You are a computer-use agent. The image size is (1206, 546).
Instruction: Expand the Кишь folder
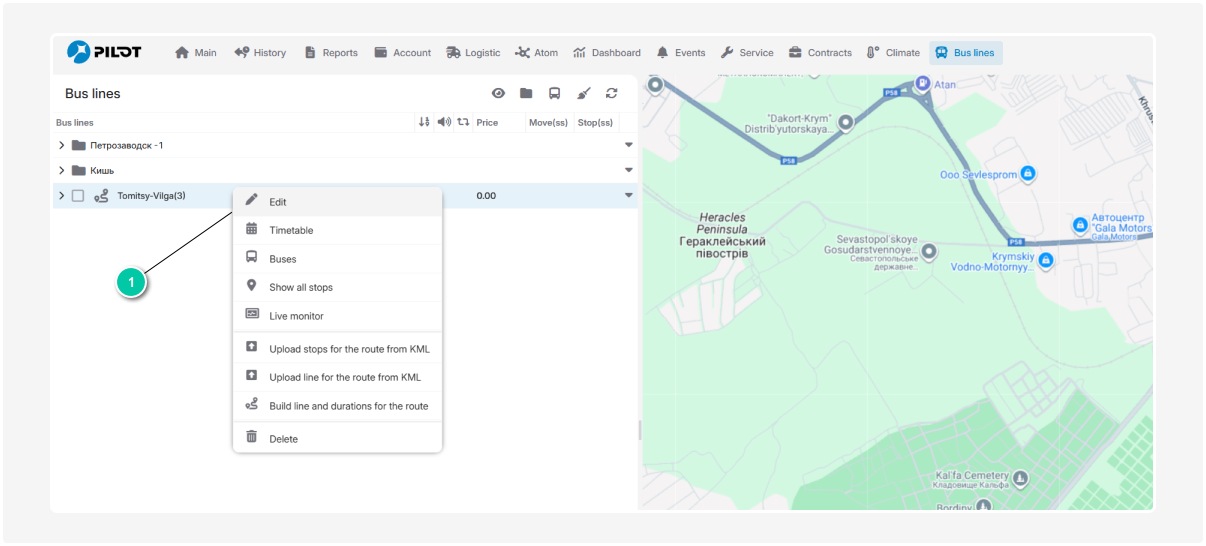(62, 170)
